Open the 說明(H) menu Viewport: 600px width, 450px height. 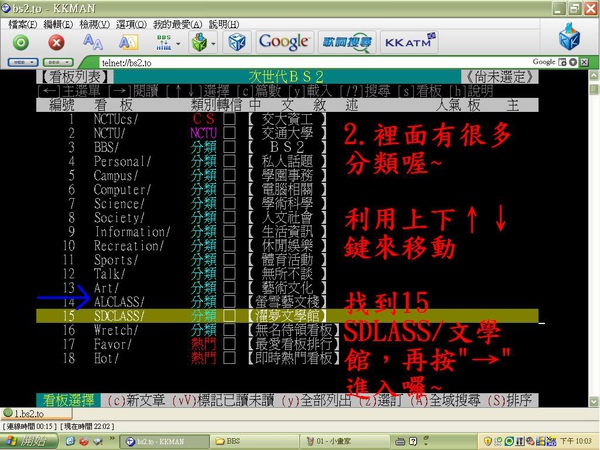224,24
